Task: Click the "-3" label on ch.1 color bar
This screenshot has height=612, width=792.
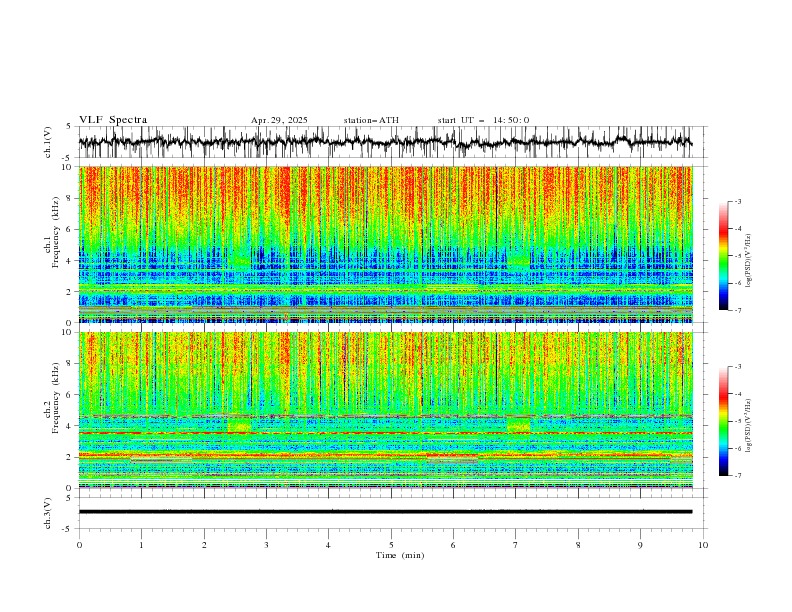Action: pyautogui.click(x=738, y=201)
